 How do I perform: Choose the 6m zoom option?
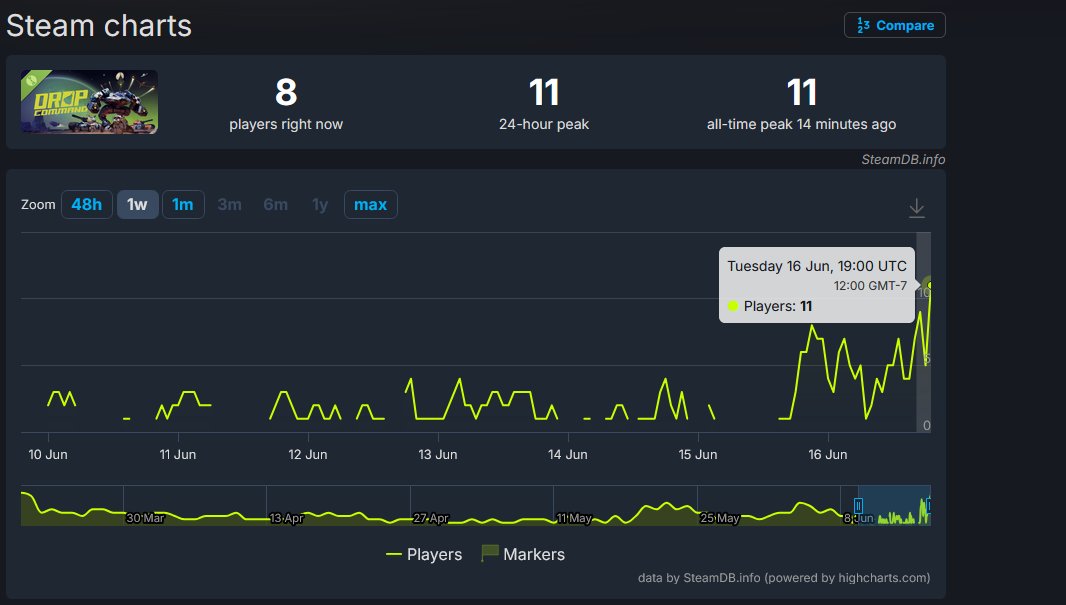click(x=275, y=205)
